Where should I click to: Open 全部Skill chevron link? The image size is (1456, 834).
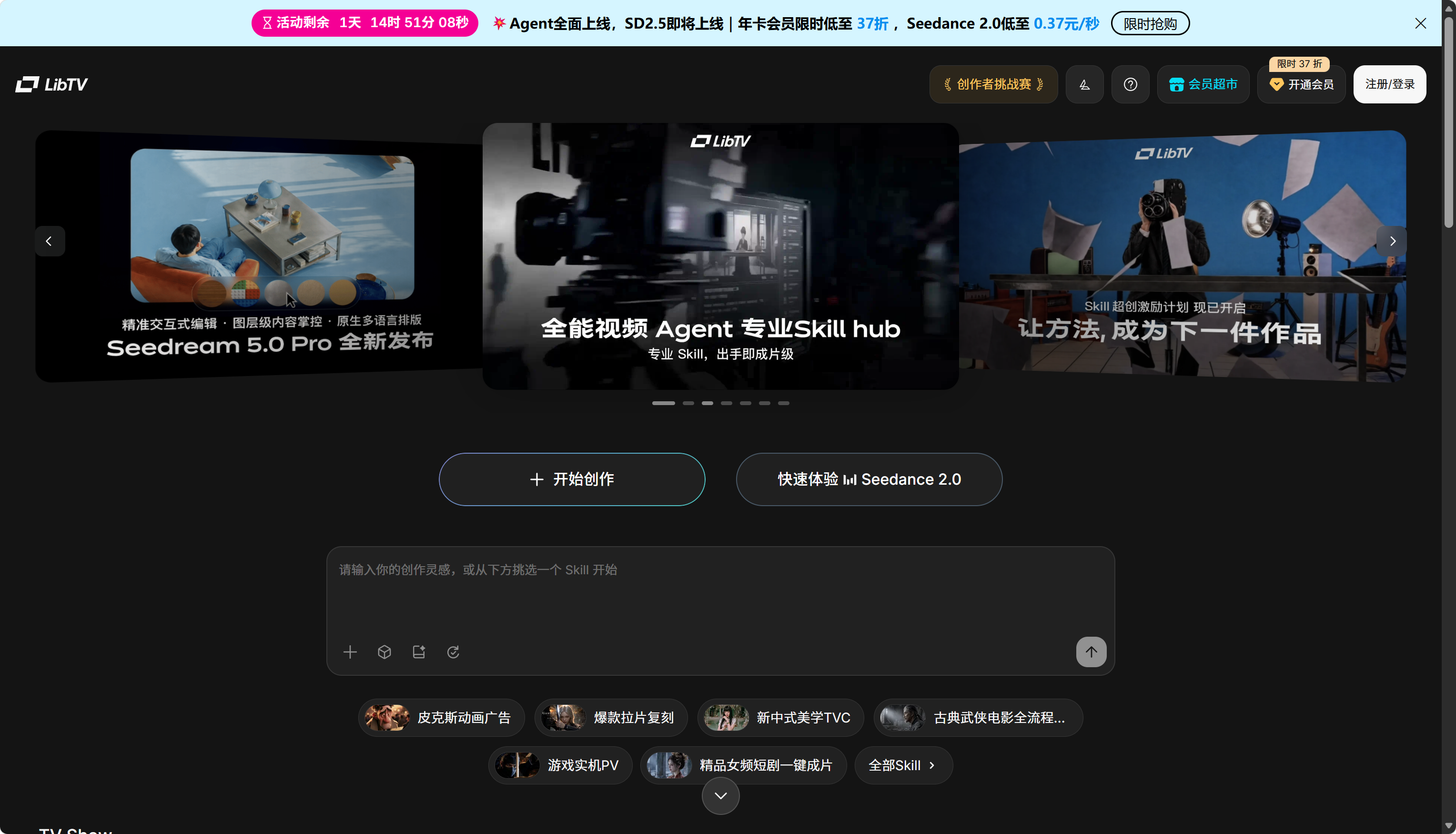(903, 765)
